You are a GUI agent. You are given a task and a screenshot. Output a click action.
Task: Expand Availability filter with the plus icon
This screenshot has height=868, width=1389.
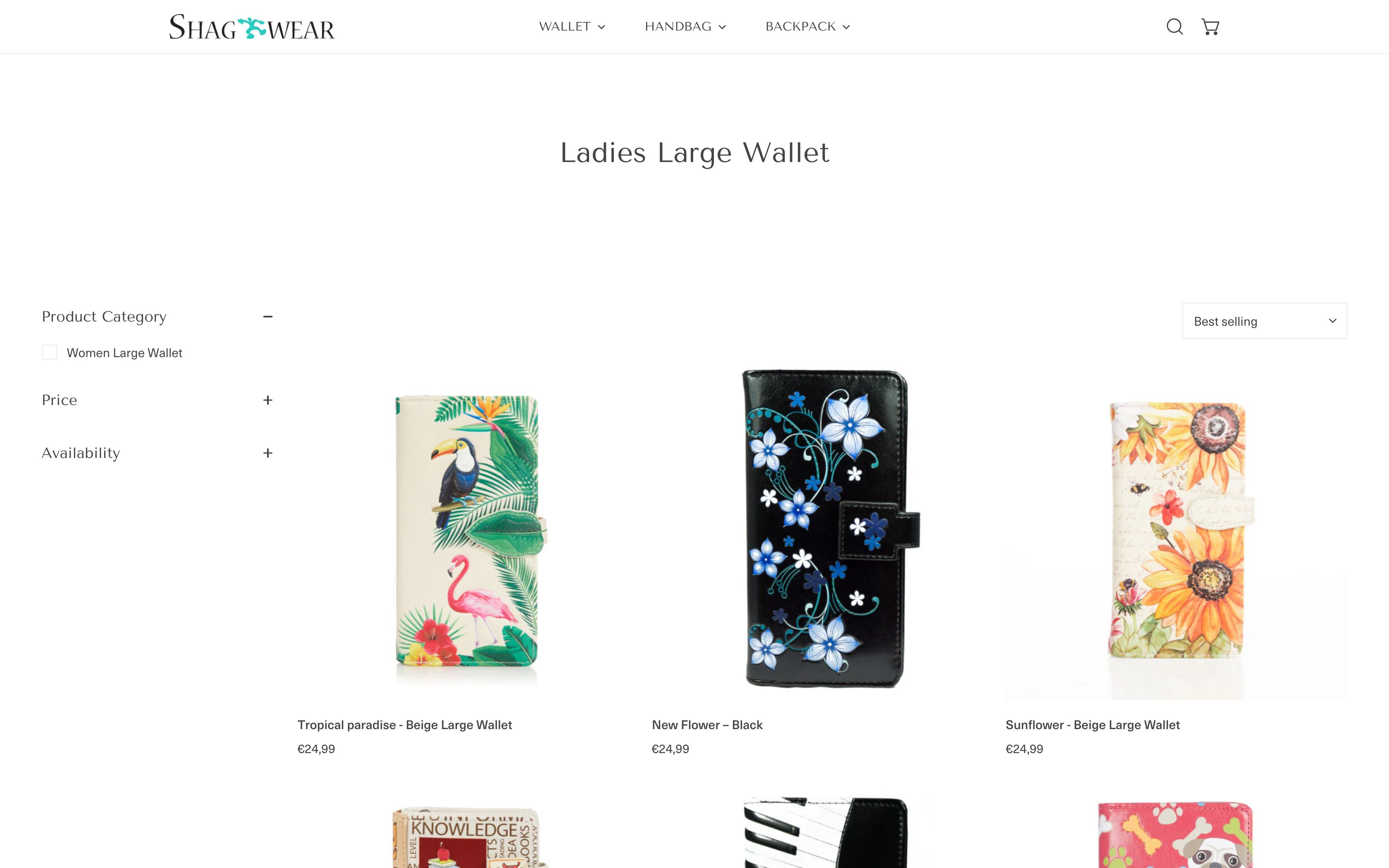[267, 453]
